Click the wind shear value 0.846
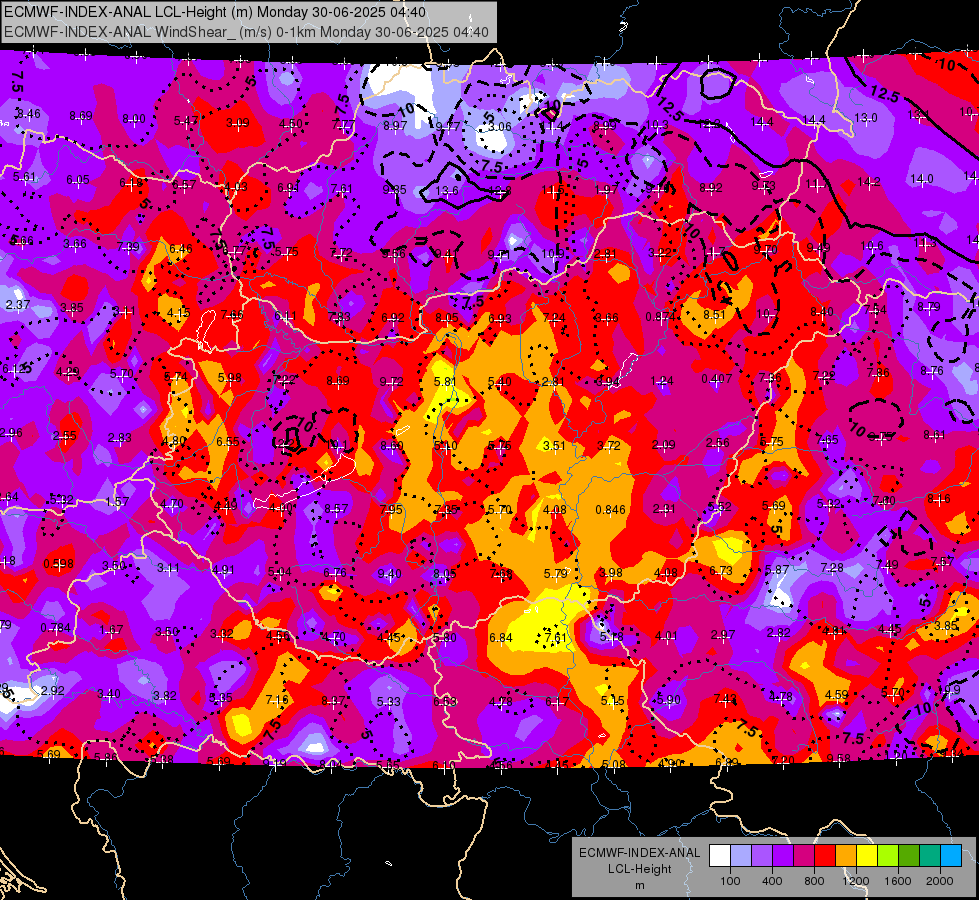Screen dimensions: 979x900 coord(610,510)
